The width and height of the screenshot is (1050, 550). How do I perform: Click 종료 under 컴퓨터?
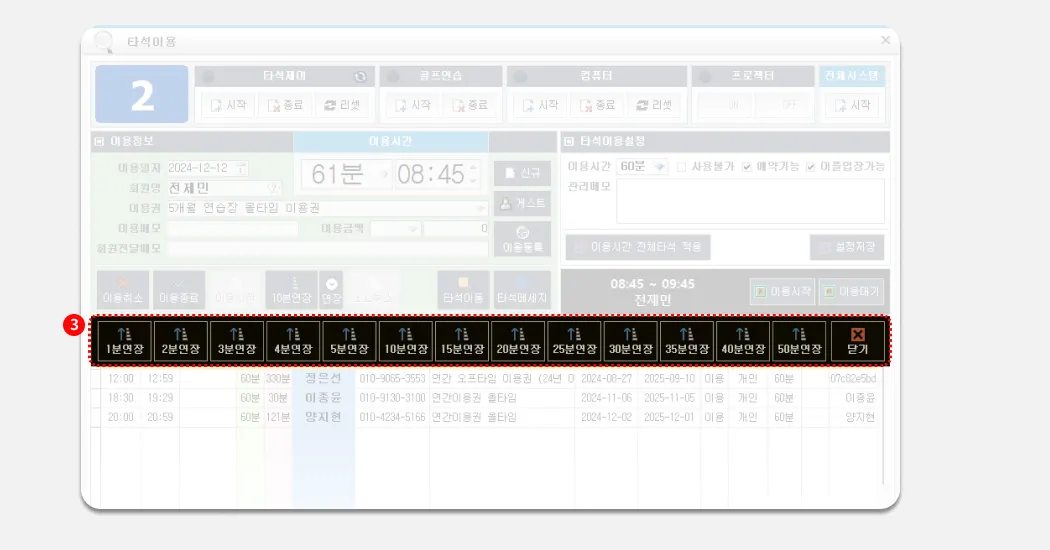[x=597, y=105]
